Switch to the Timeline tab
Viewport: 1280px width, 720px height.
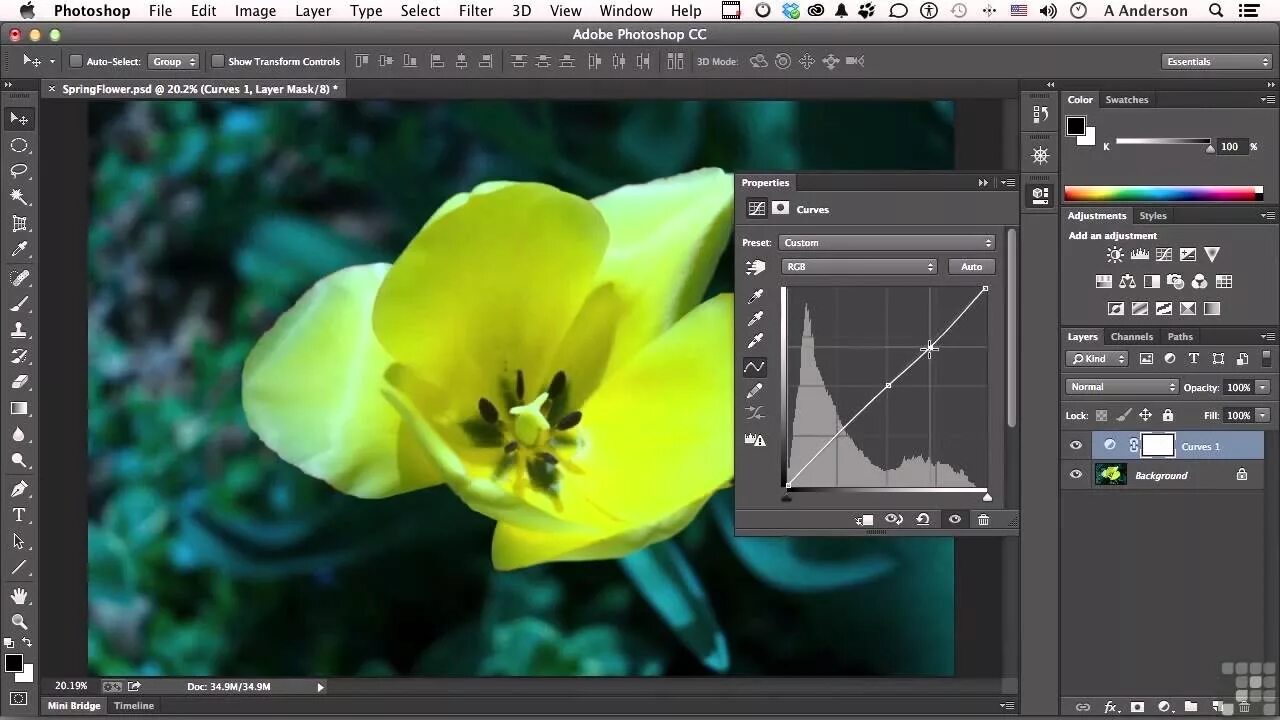click(x=134, y=706)
